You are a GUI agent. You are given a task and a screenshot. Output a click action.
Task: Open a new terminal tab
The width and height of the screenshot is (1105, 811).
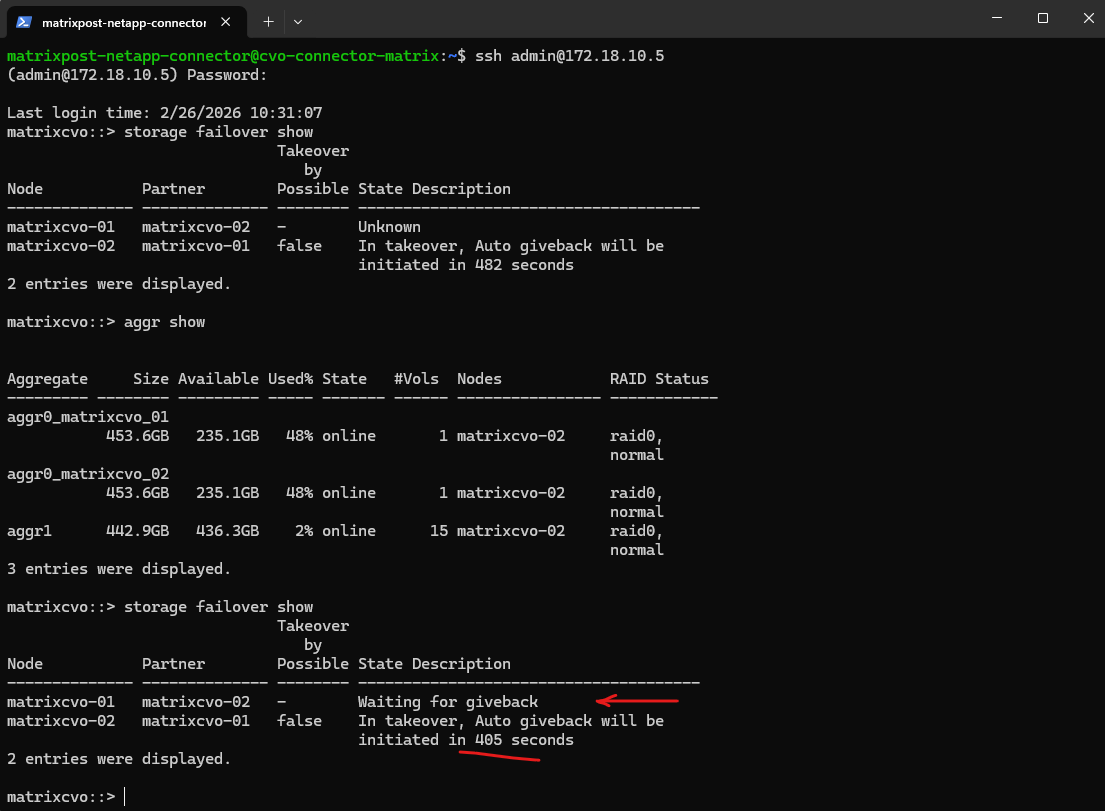(x=268, y=21)
